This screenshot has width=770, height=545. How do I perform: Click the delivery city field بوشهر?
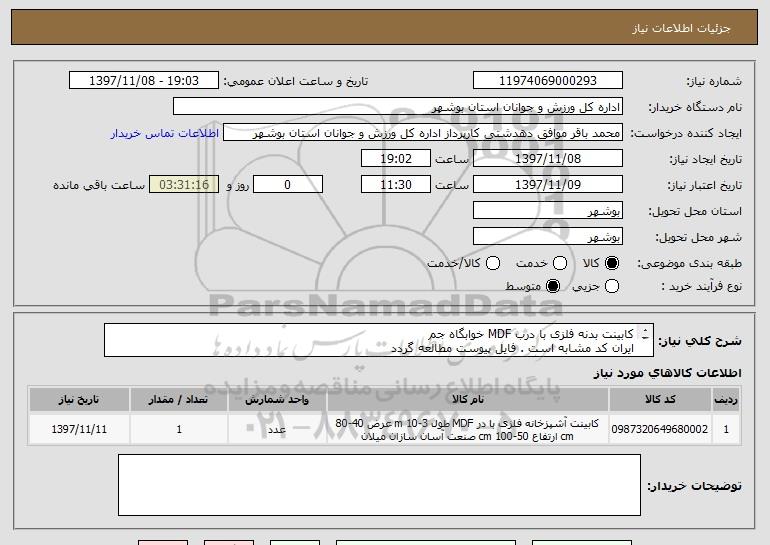pyautogui.click(x=548, y=237)
